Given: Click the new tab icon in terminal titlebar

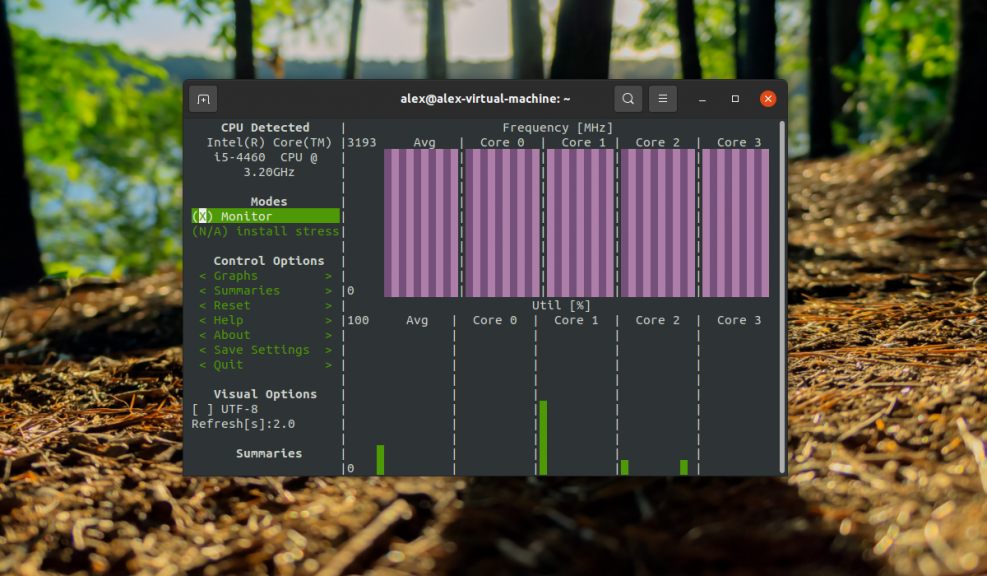Looking at the screenshot, I should click(x=203, y=99).
